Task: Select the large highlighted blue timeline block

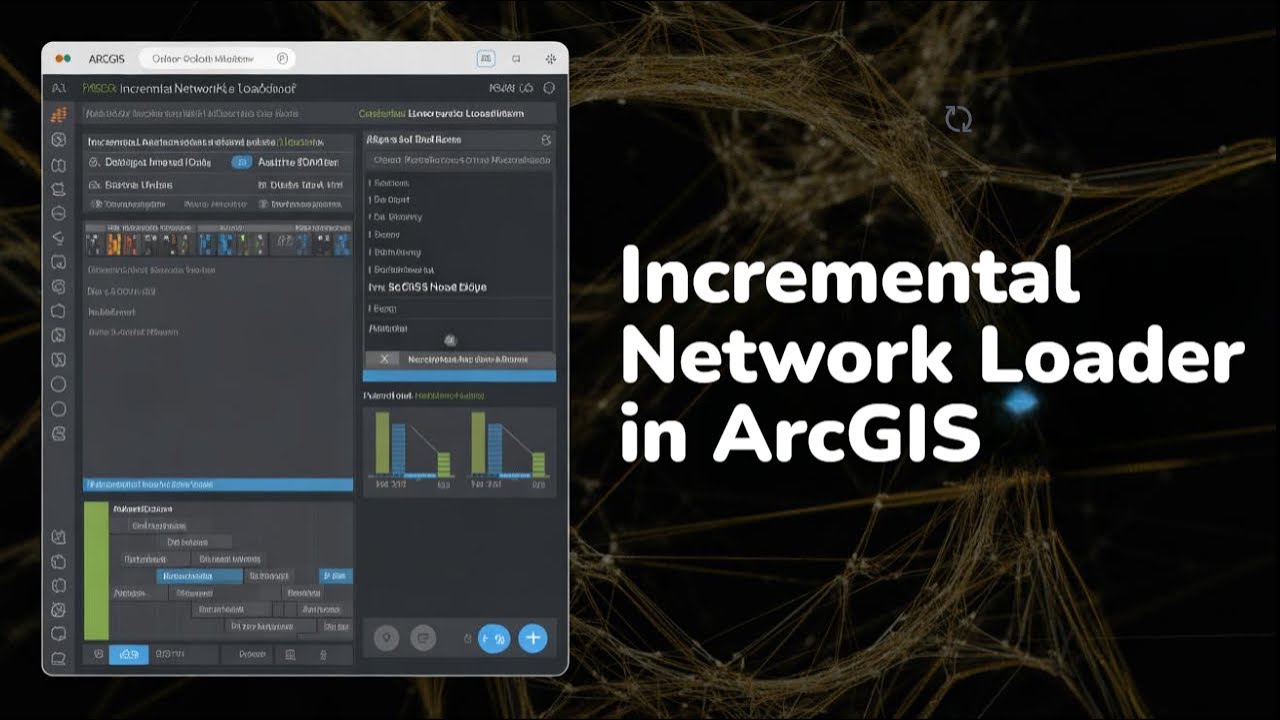Action: pos(200,576)
